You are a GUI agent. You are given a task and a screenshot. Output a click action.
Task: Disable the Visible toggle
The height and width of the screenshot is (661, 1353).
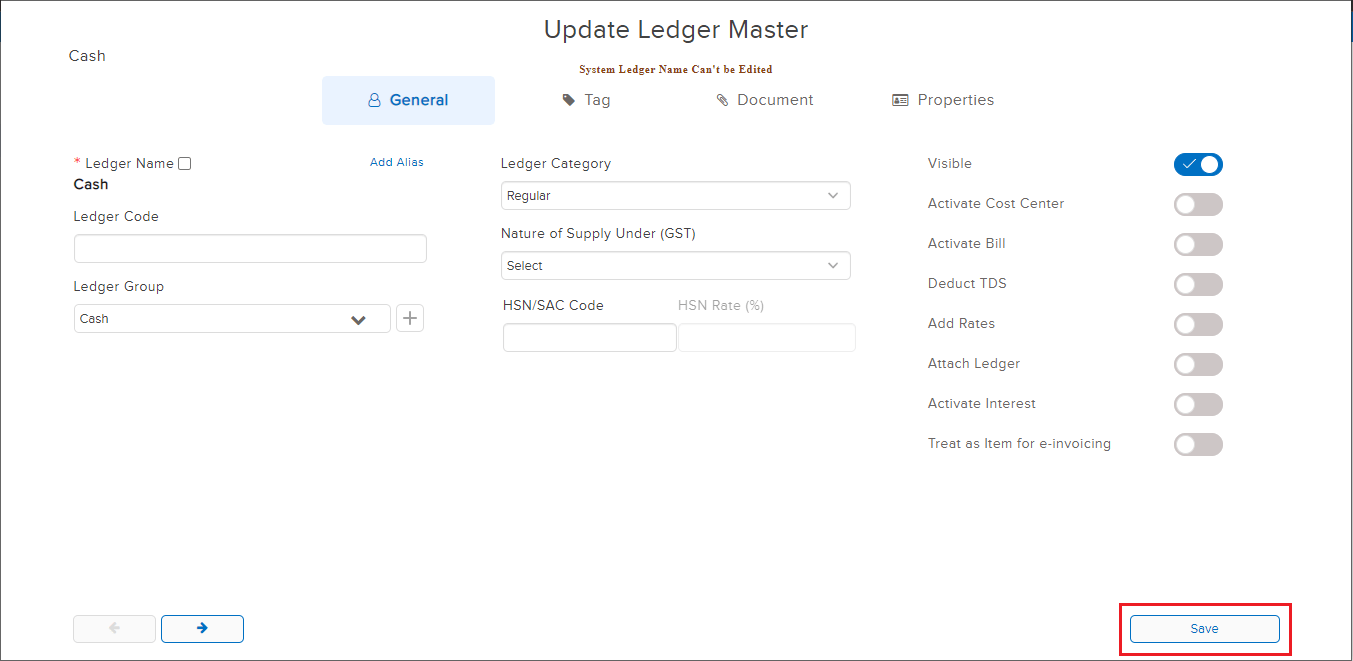(x=1198, y=164)
